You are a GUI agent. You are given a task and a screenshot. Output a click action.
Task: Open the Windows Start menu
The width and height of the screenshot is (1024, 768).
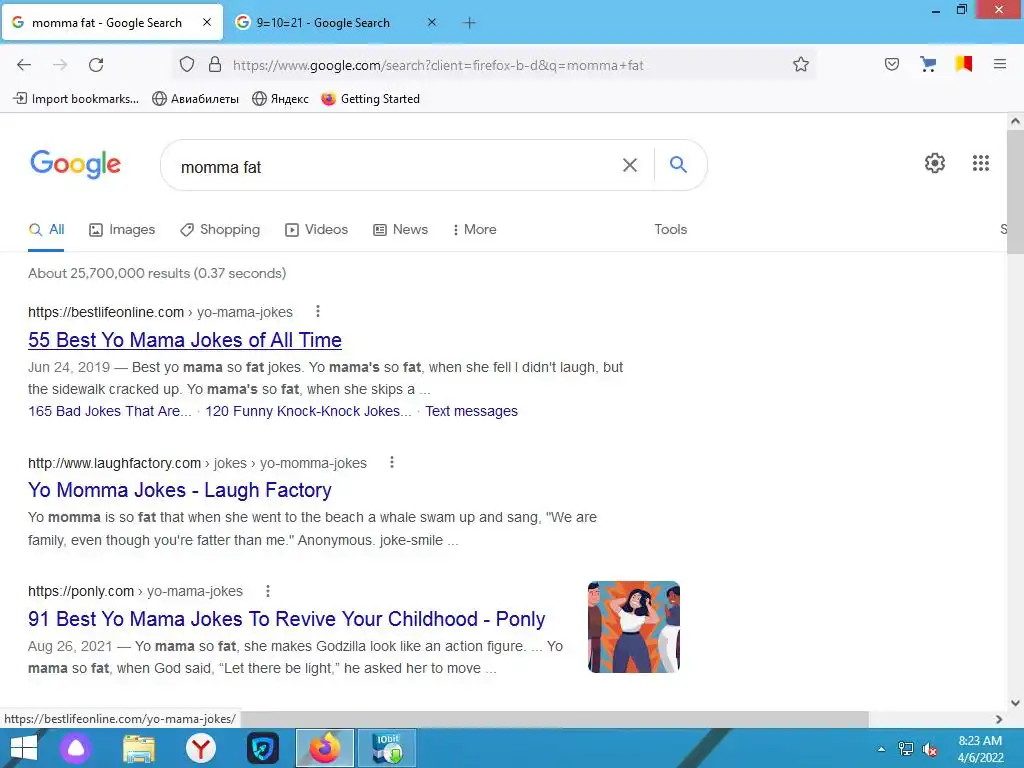click(24, 748)
